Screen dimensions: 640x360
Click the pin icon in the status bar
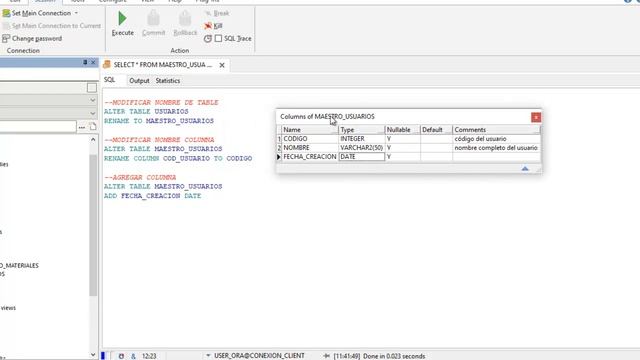pyautogui.click(x=327, y=356)
